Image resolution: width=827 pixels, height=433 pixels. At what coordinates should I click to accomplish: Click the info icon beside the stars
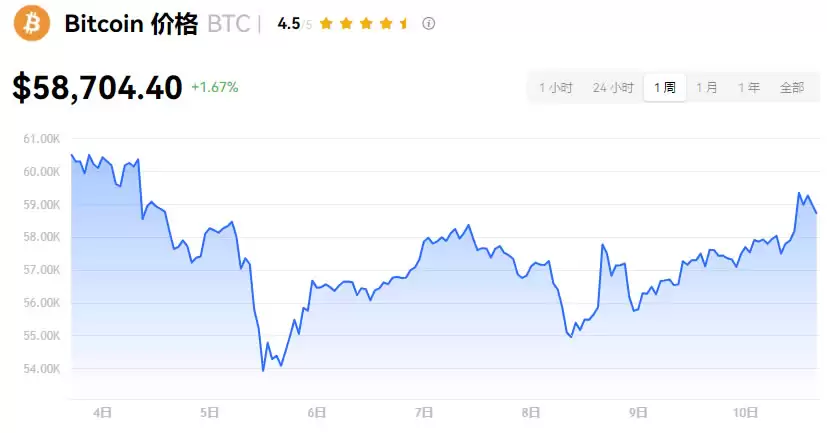[x=428, y=24]
